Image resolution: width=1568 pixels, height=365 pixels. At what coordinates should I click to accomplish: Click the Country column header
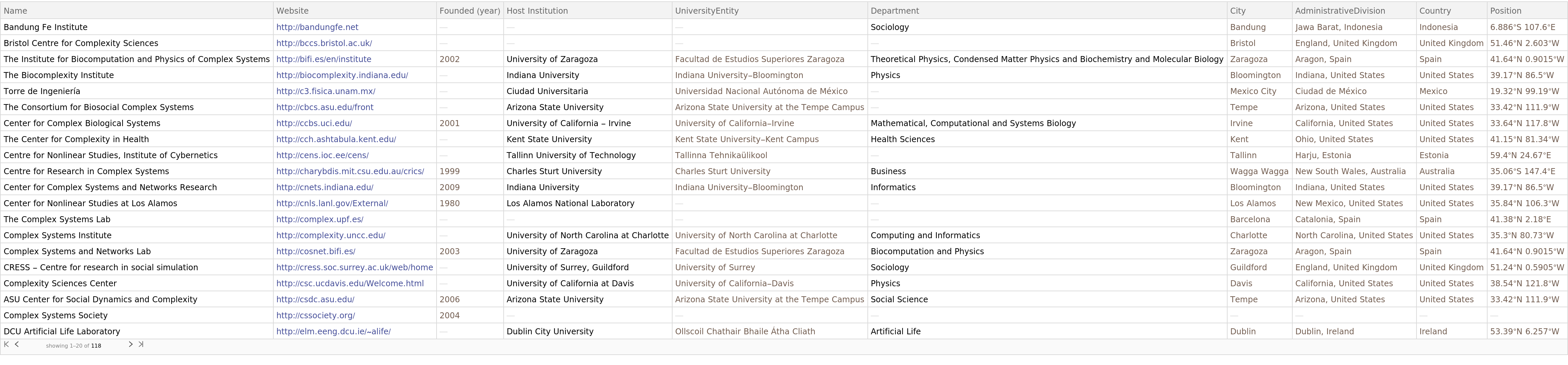pos(1435,11)
